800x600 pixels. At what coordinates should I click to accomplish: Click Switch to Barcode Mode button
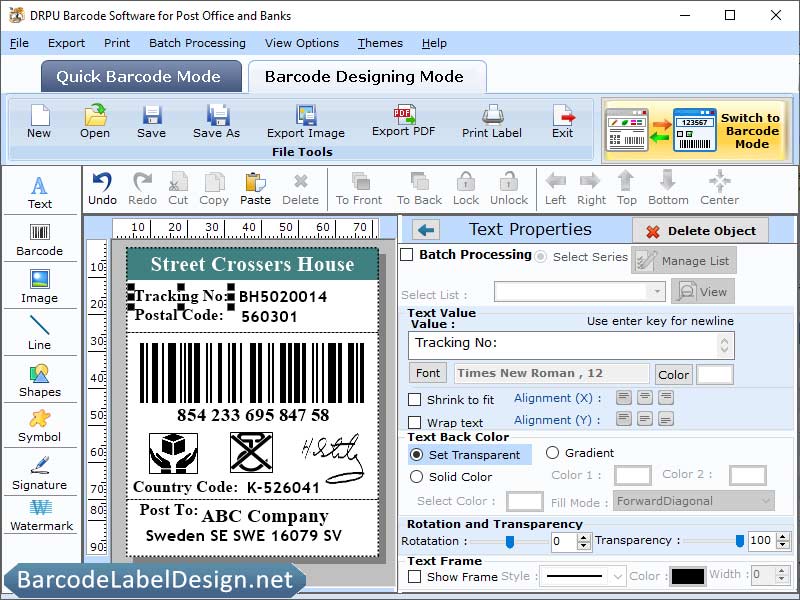[697, 130]
